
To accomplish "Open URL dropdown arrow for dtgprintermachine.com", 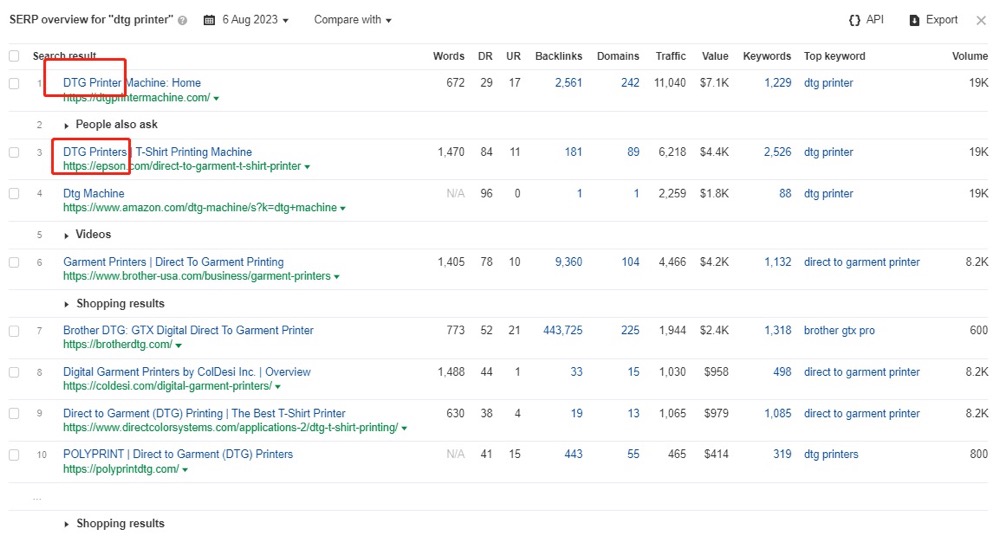I will pyautogui.click(x=216, y=98).
